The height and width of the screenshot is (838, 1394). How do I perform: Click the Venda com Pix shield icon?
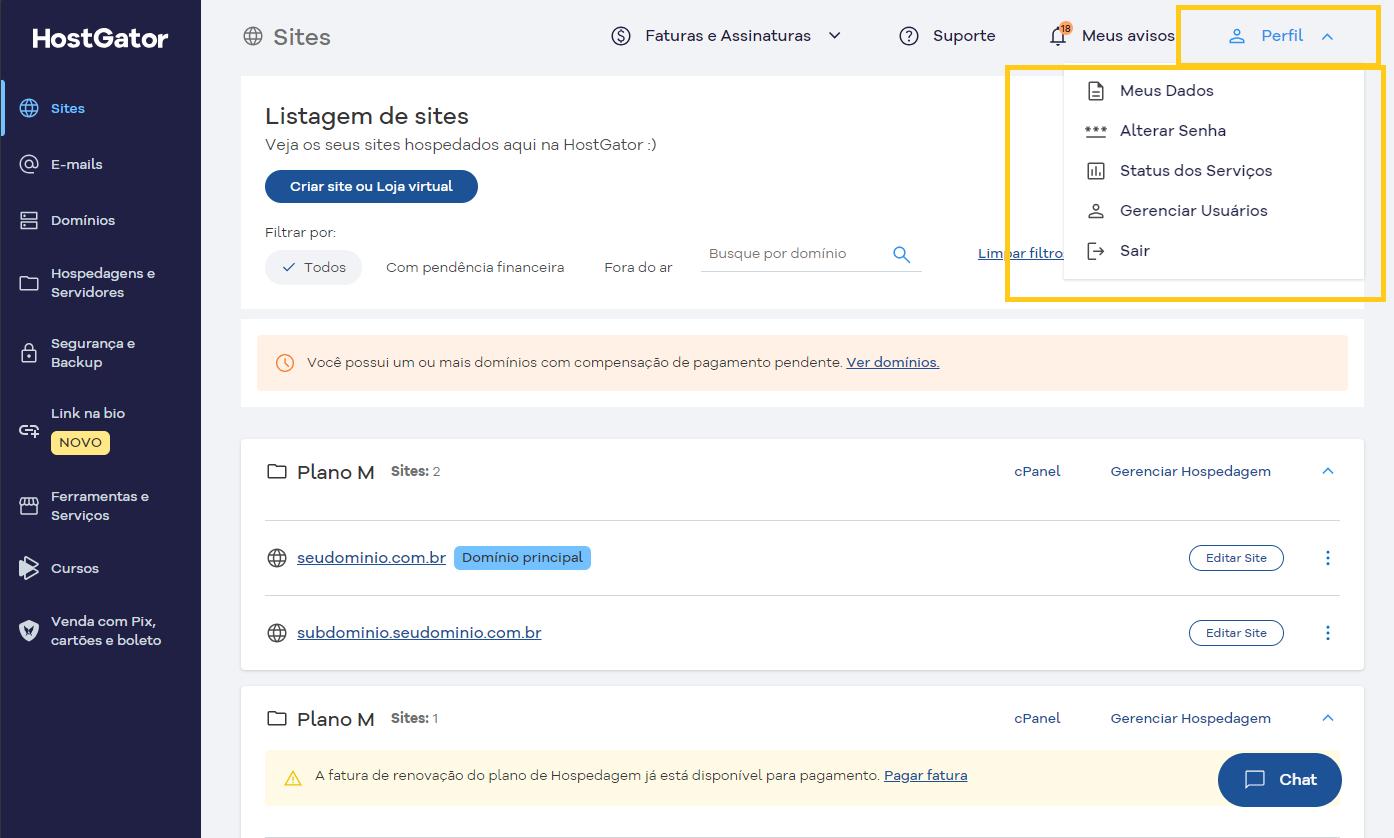click(29, 631)
